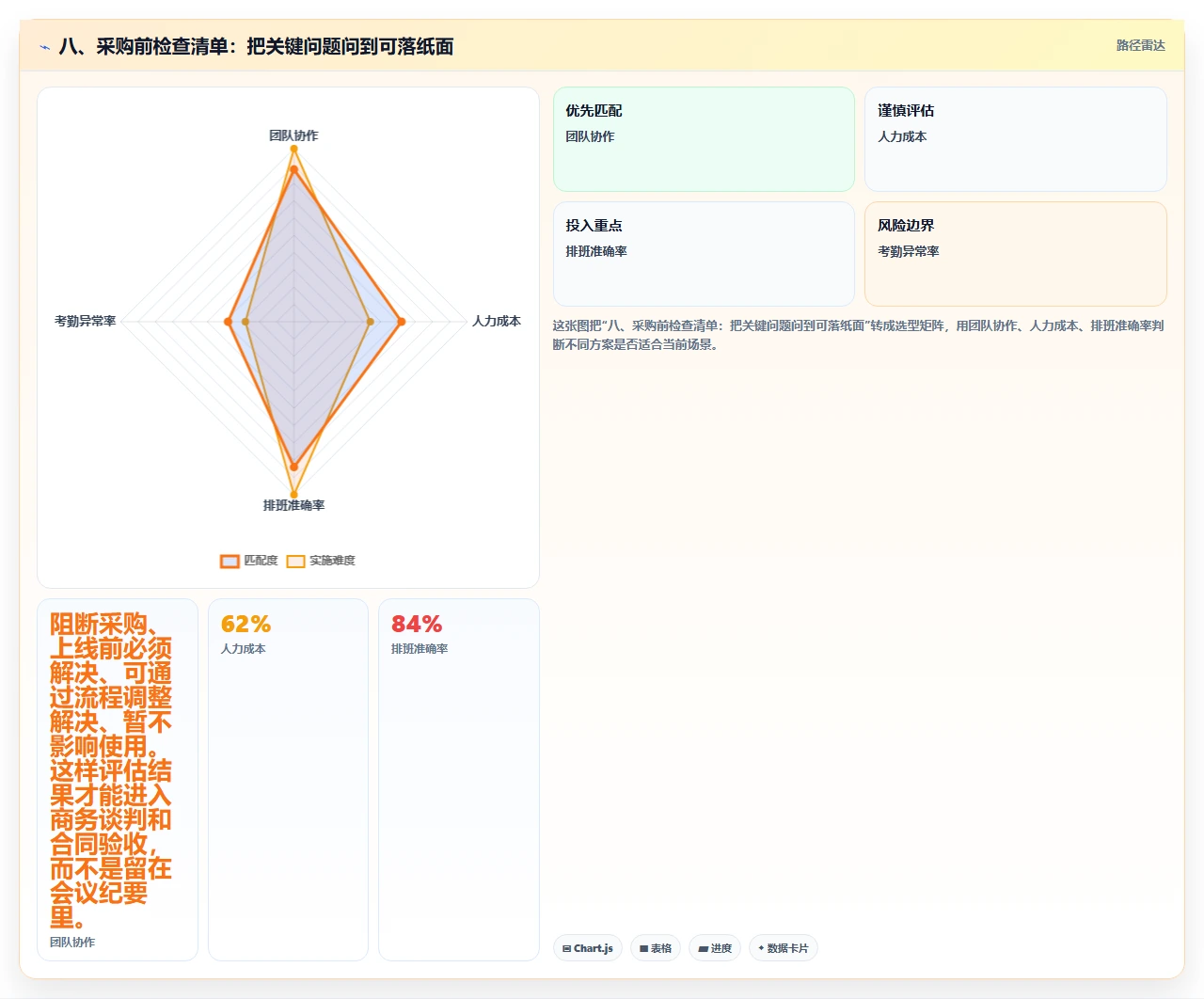The height and width of the screenshot is (999, 1204).
Task: Select the Chart.js tag chip
Action: click(x=588, y=948)
